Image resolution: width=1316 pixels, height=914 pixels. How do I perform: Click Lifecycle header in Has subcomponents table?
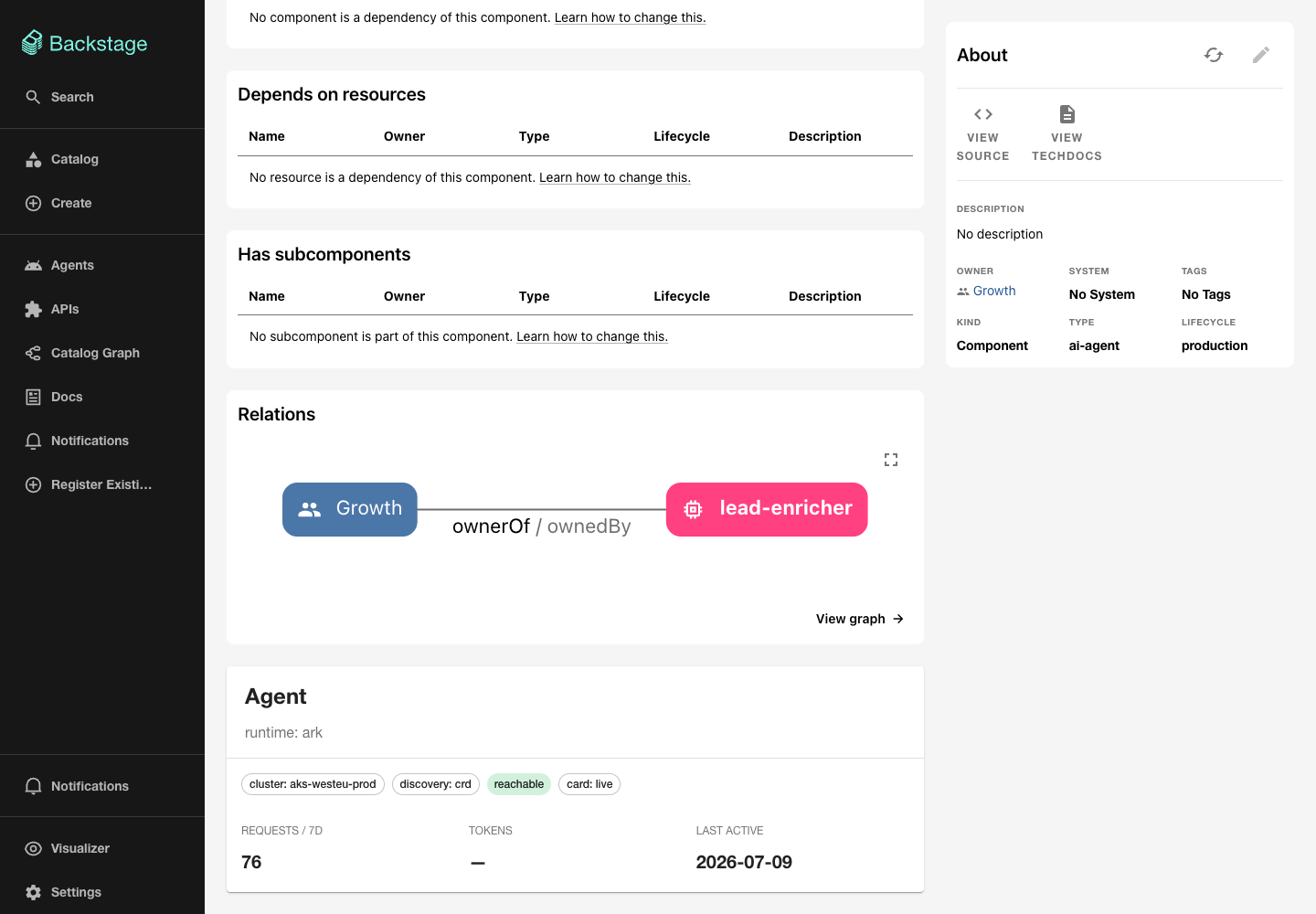(x=682, y=296)
